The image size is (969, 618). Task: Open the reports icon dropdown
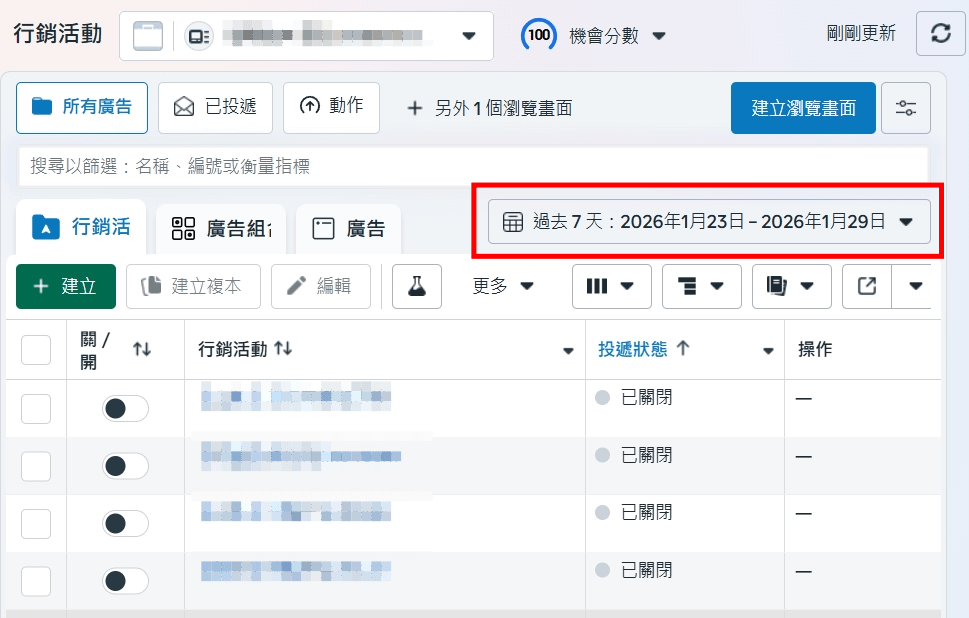click(x=791, y=286)
